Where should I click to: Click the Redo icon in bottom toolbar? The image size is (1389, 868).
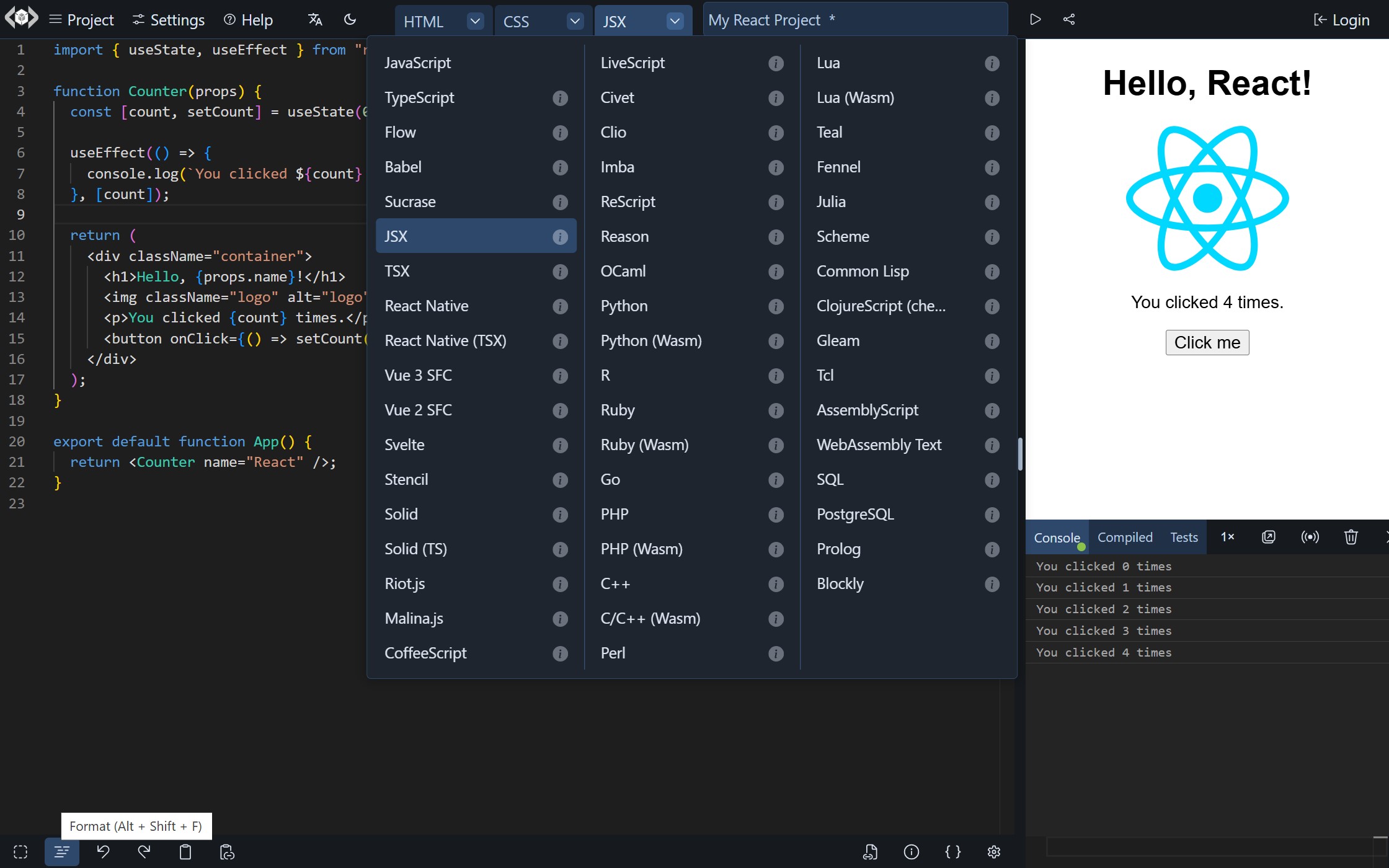pos(144,852)
